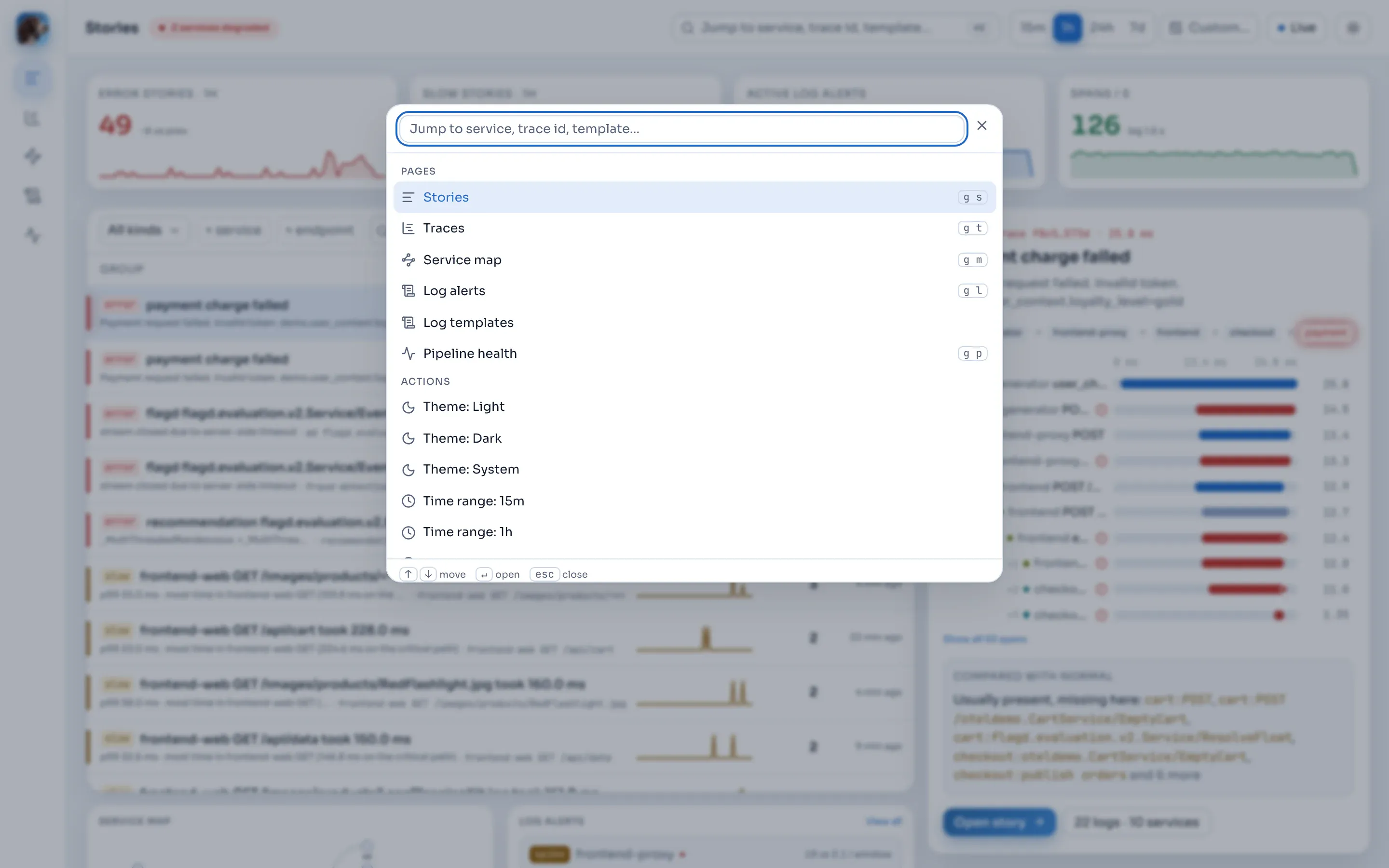
Task: Click the Pipeline health pulse icon
Action: tap(408, 353)
